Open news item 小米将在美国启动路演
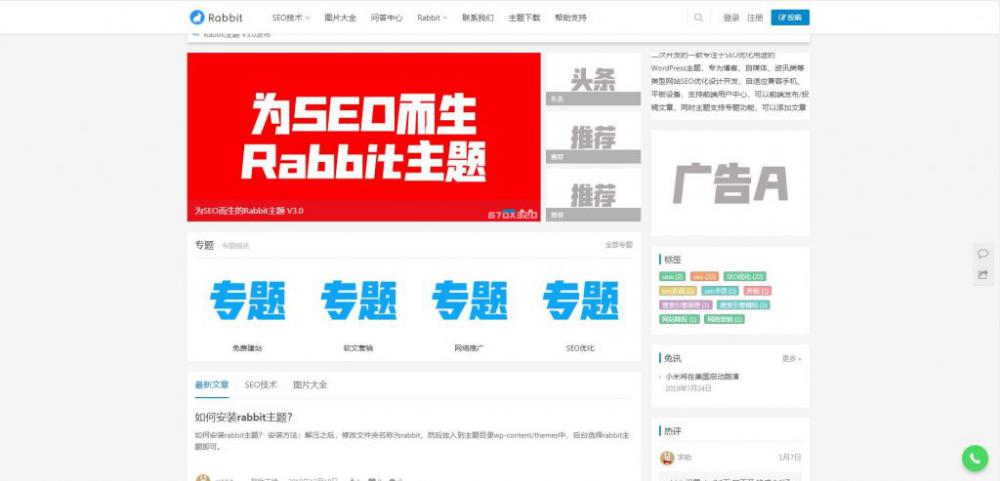Screen dimensions: 1000x481 tap(702, 376)
